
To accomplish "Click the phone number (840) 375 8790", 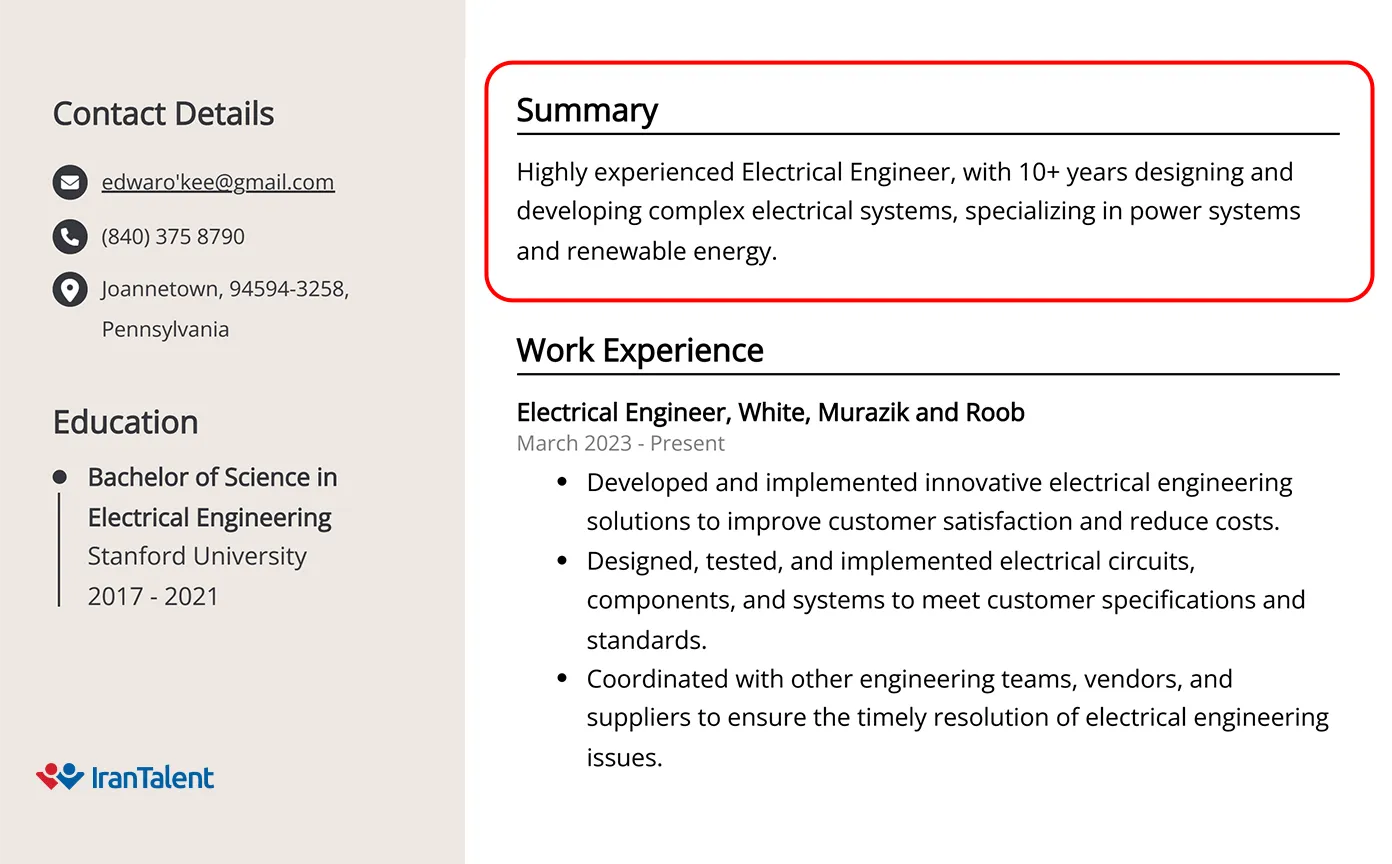I will [173, 237].
